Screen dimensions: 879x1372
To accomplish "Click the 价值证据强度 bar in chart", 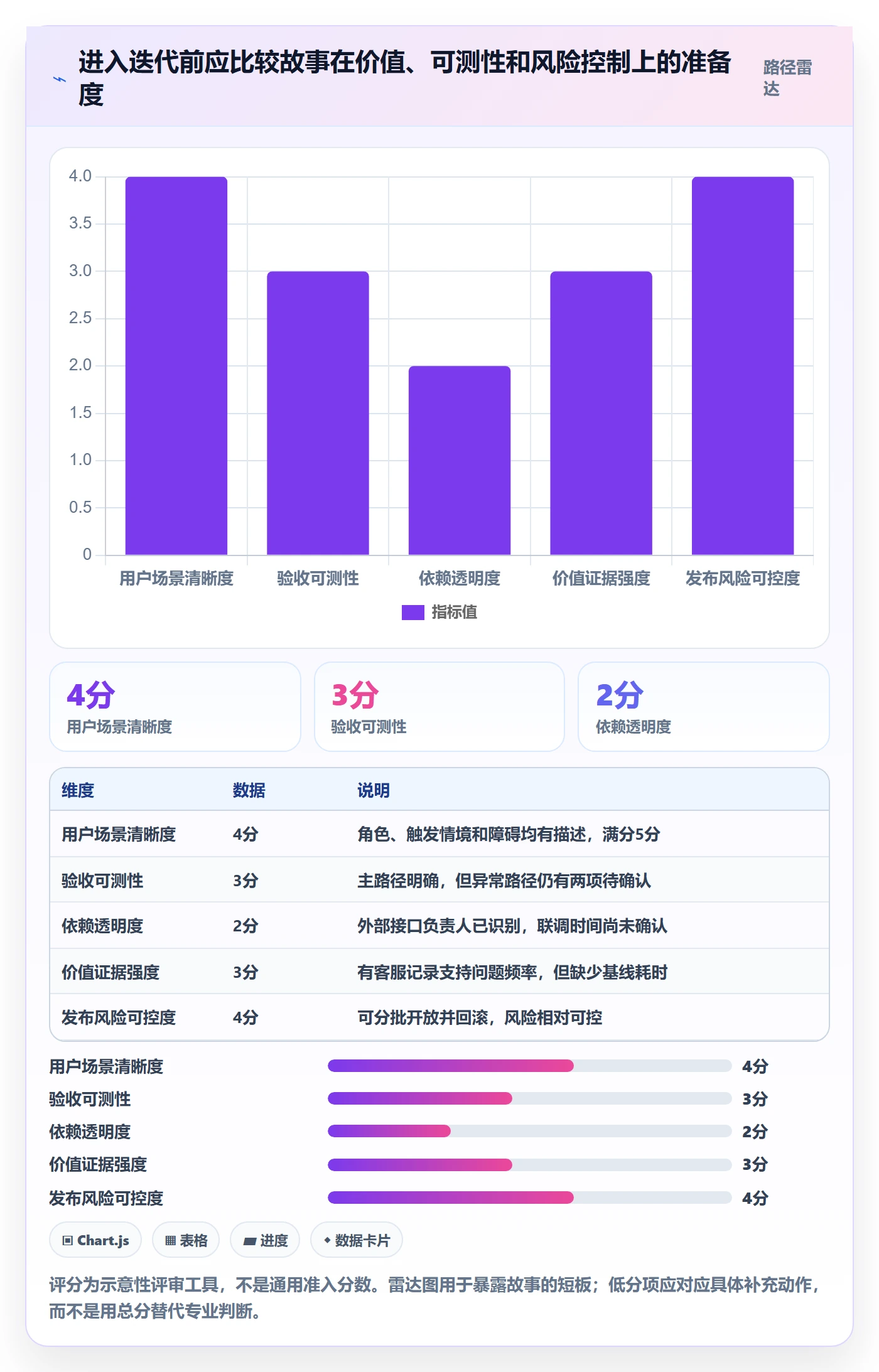I will coord(601,413).
